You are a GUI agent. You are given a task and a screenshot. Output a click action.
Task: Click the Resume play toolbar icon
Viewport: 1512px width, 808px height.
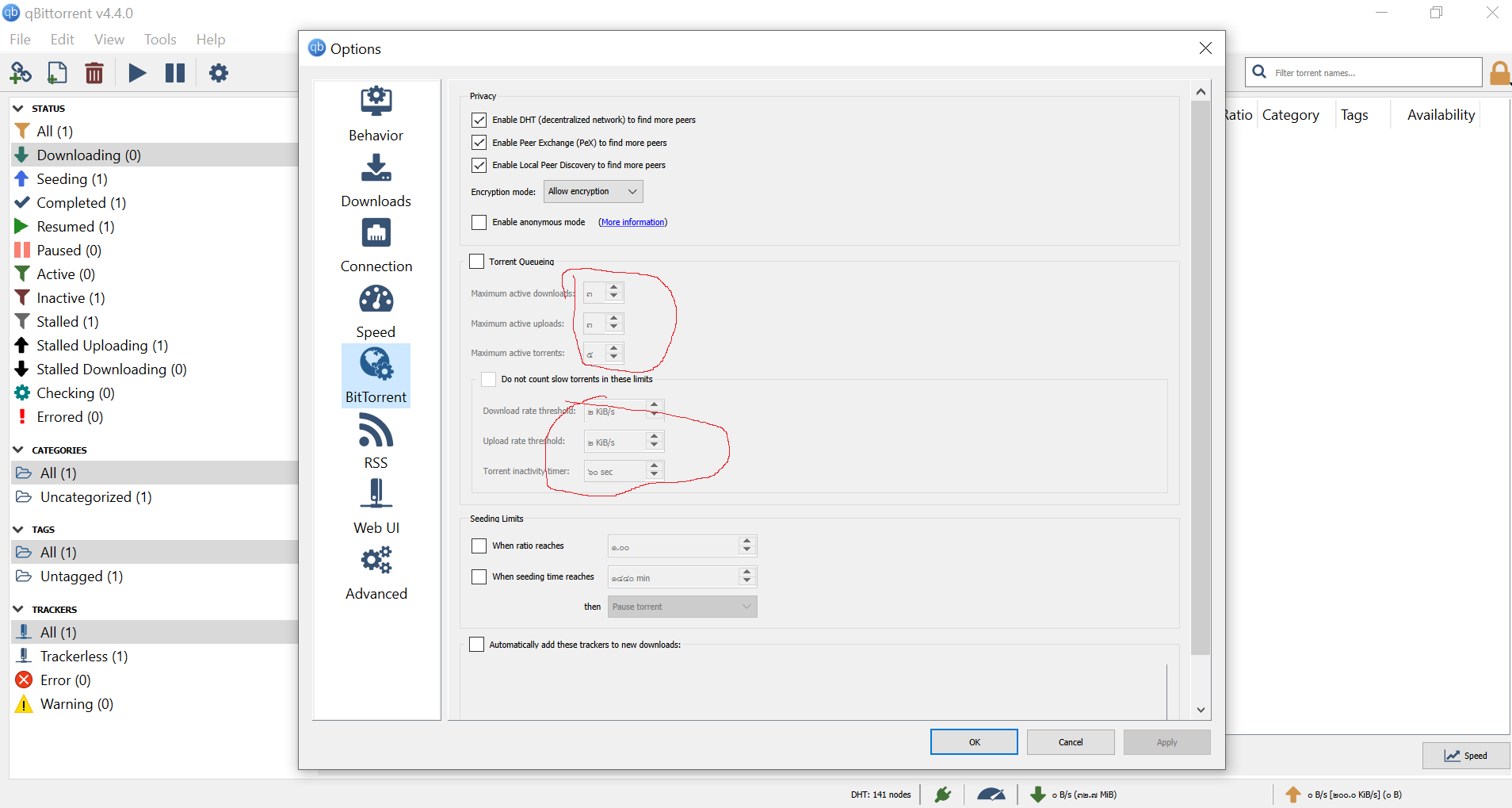point(137,73)
